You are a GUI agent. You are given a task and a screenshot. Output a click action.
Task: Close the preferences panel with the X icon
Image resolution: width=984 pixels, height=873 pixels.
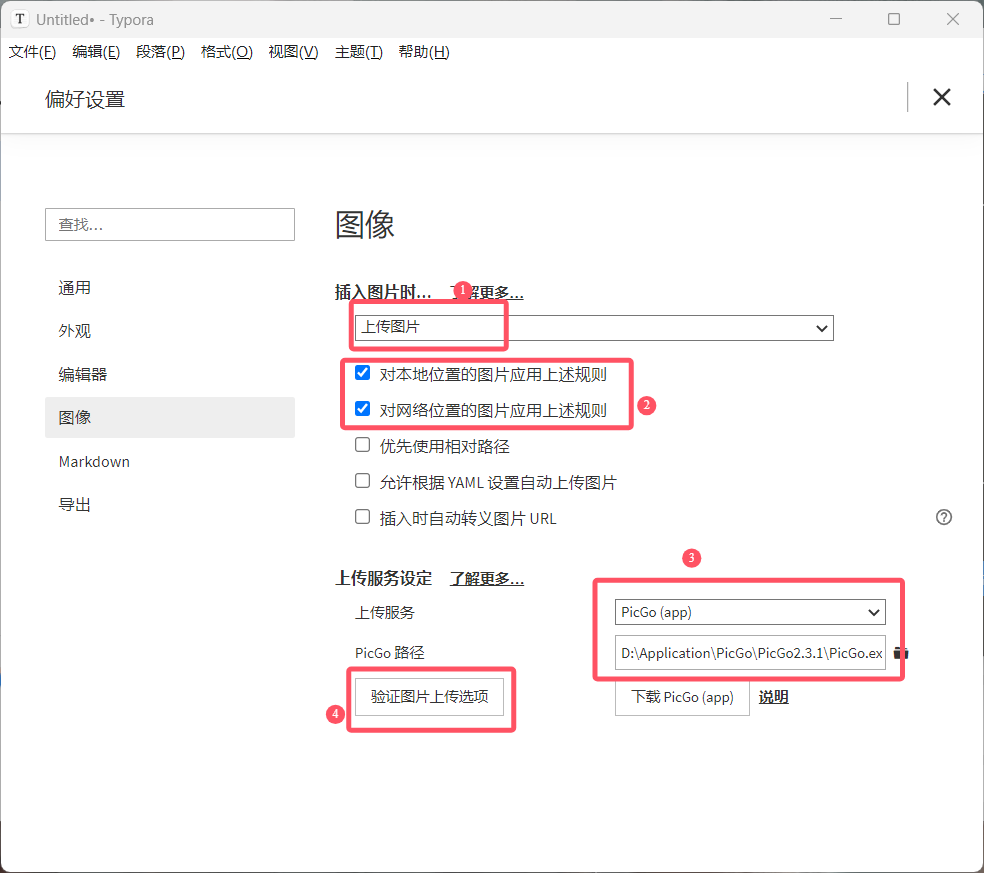click(x=941, y=97)
